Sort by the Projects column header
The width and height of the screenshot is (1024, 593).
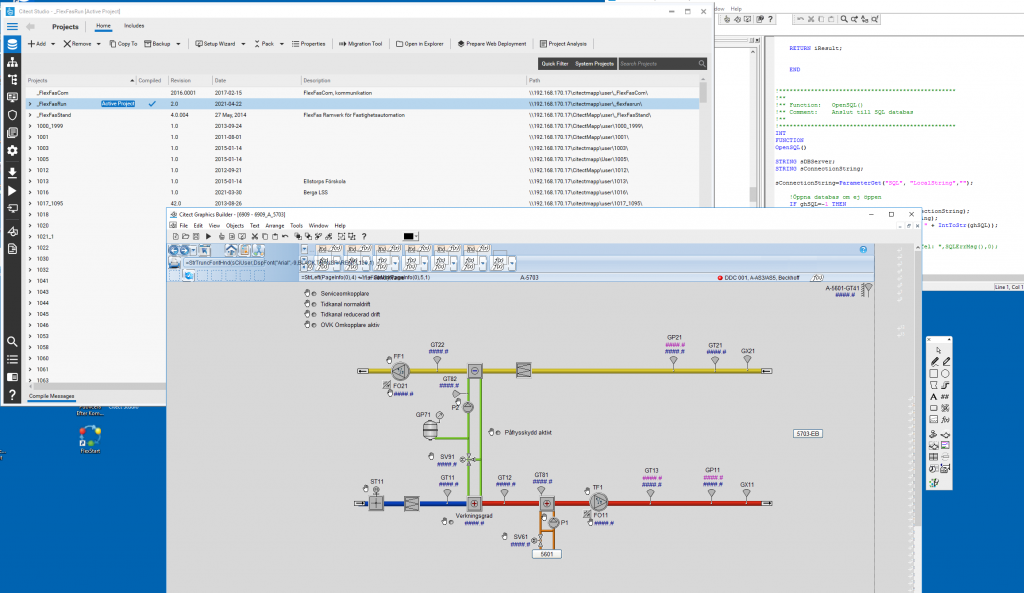(x=81, y=80)
